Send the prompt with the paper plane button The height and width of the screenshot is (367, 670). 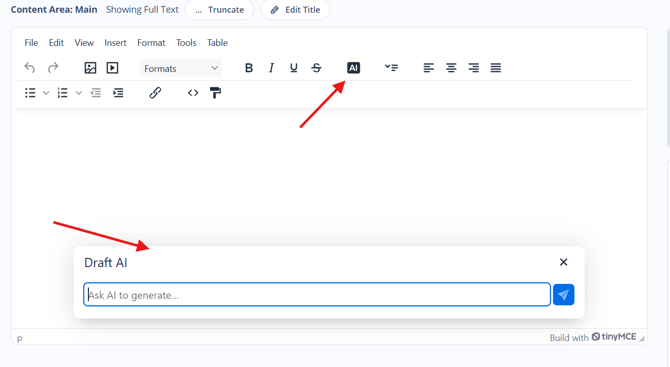click(x=564, y=294)
